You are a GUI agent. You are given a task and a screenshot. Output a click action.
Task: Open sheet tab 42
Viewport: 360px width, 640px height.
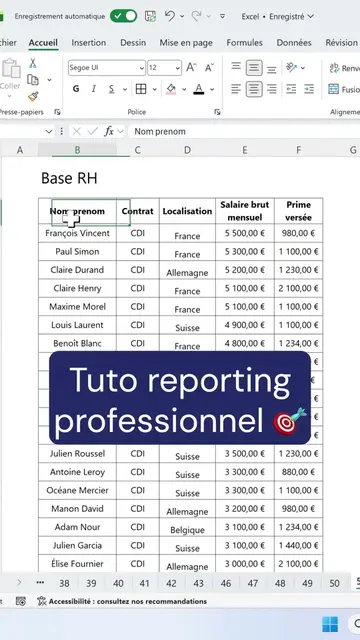pos(171,583)
